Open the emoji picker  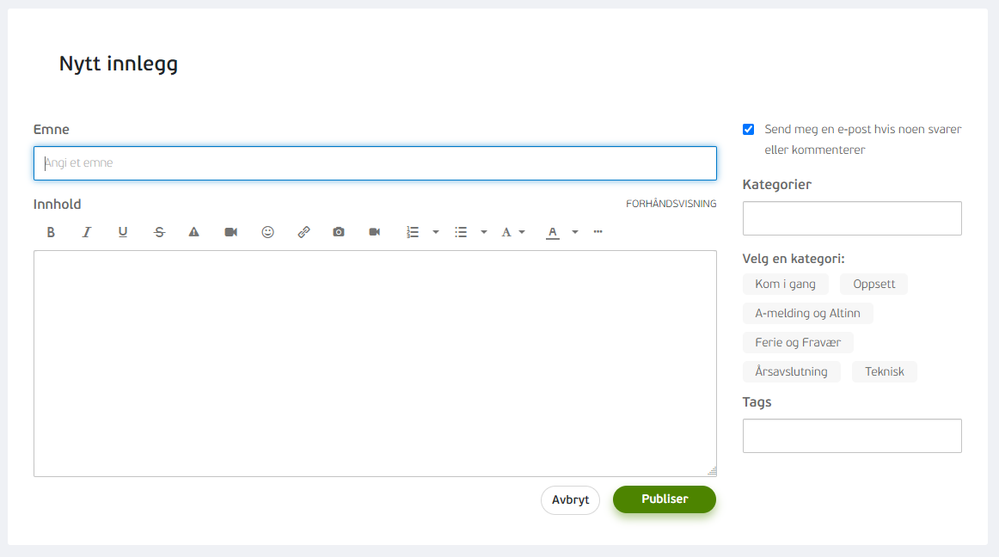268,232
